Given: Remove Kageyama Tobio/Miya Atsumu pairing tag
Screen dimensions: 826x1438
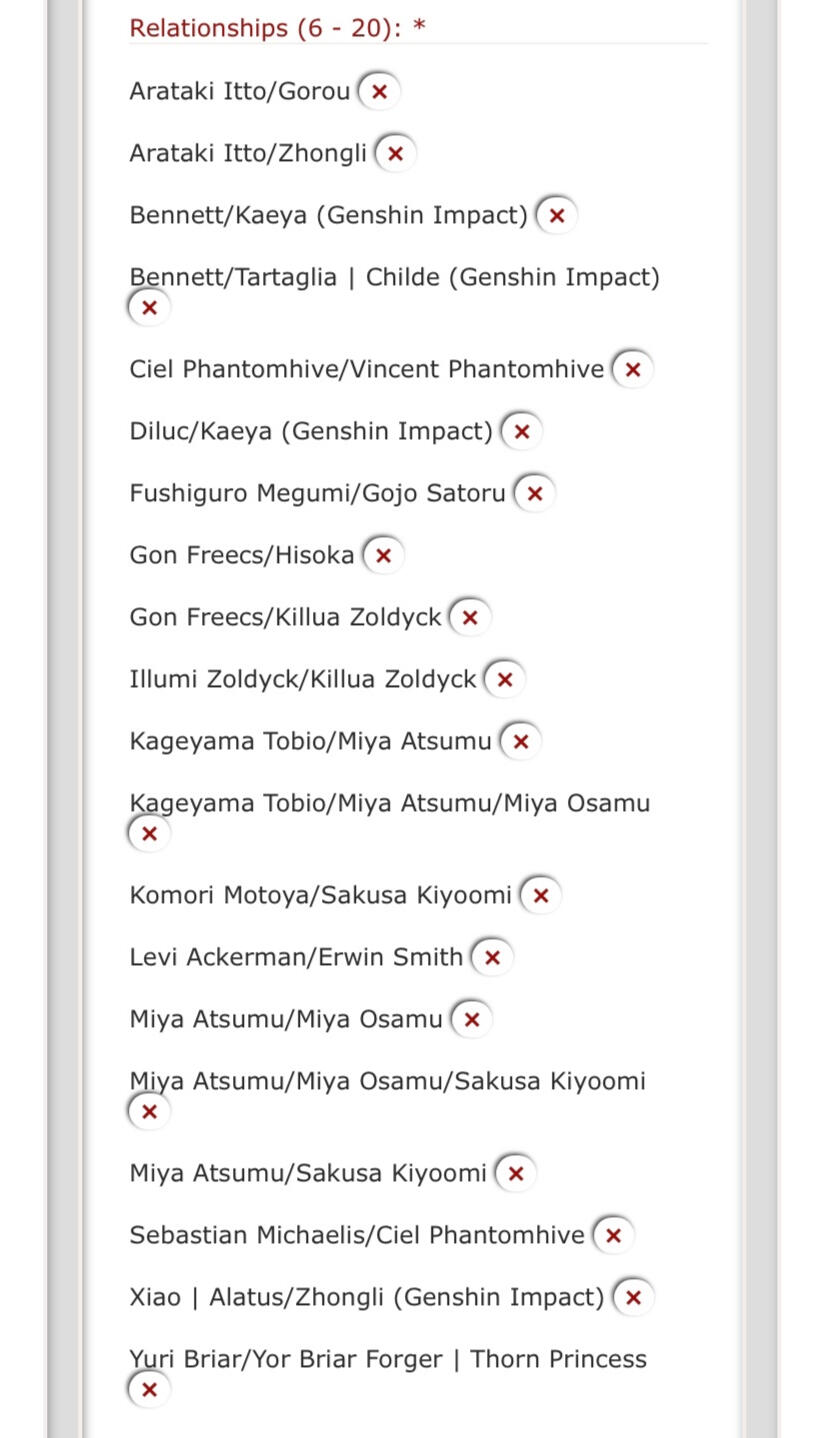Looking at the screenshot, I should click(x=520, y=742).
